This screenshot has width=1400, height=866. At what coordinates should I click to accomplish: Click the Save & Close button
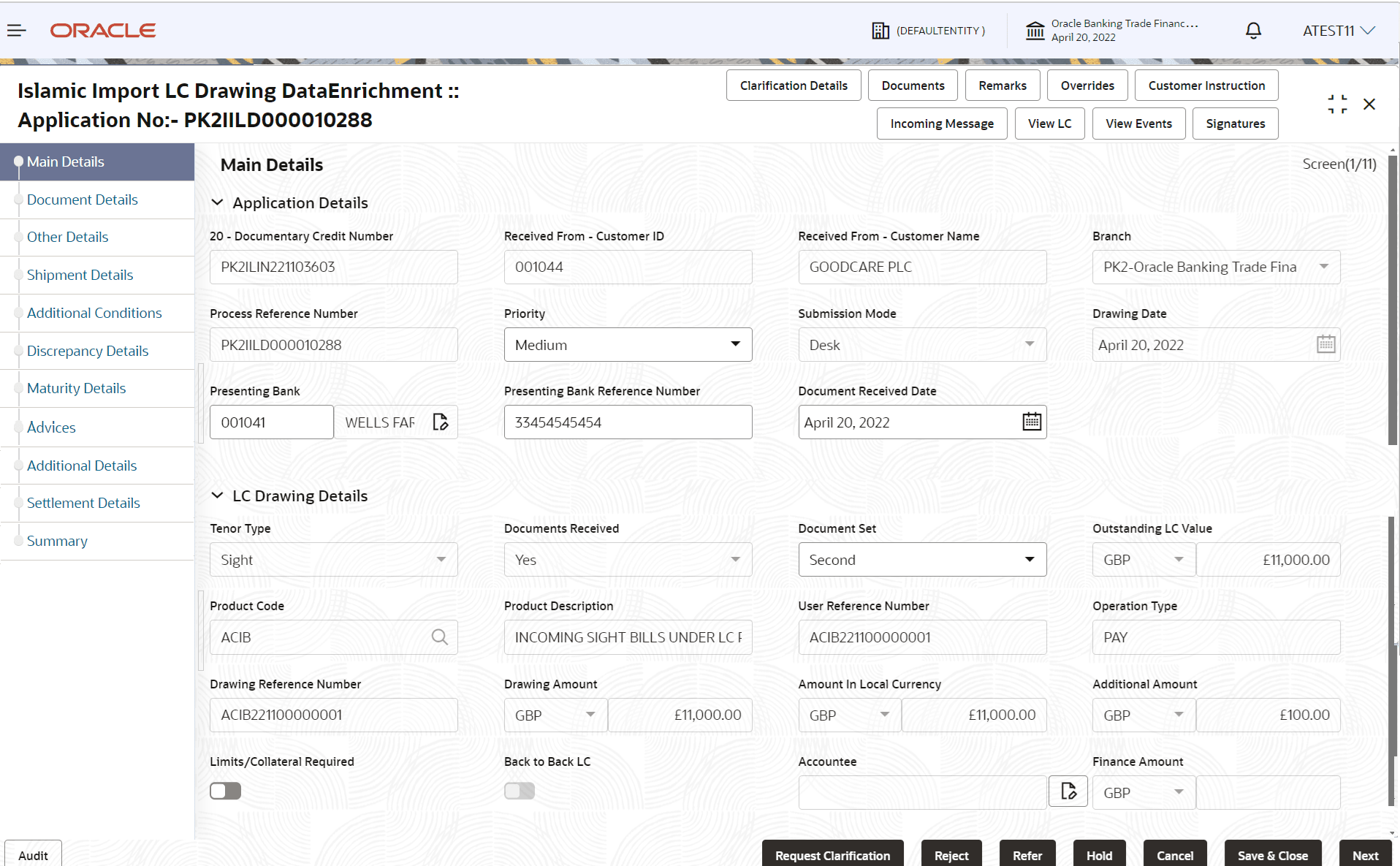[1272, 855]
